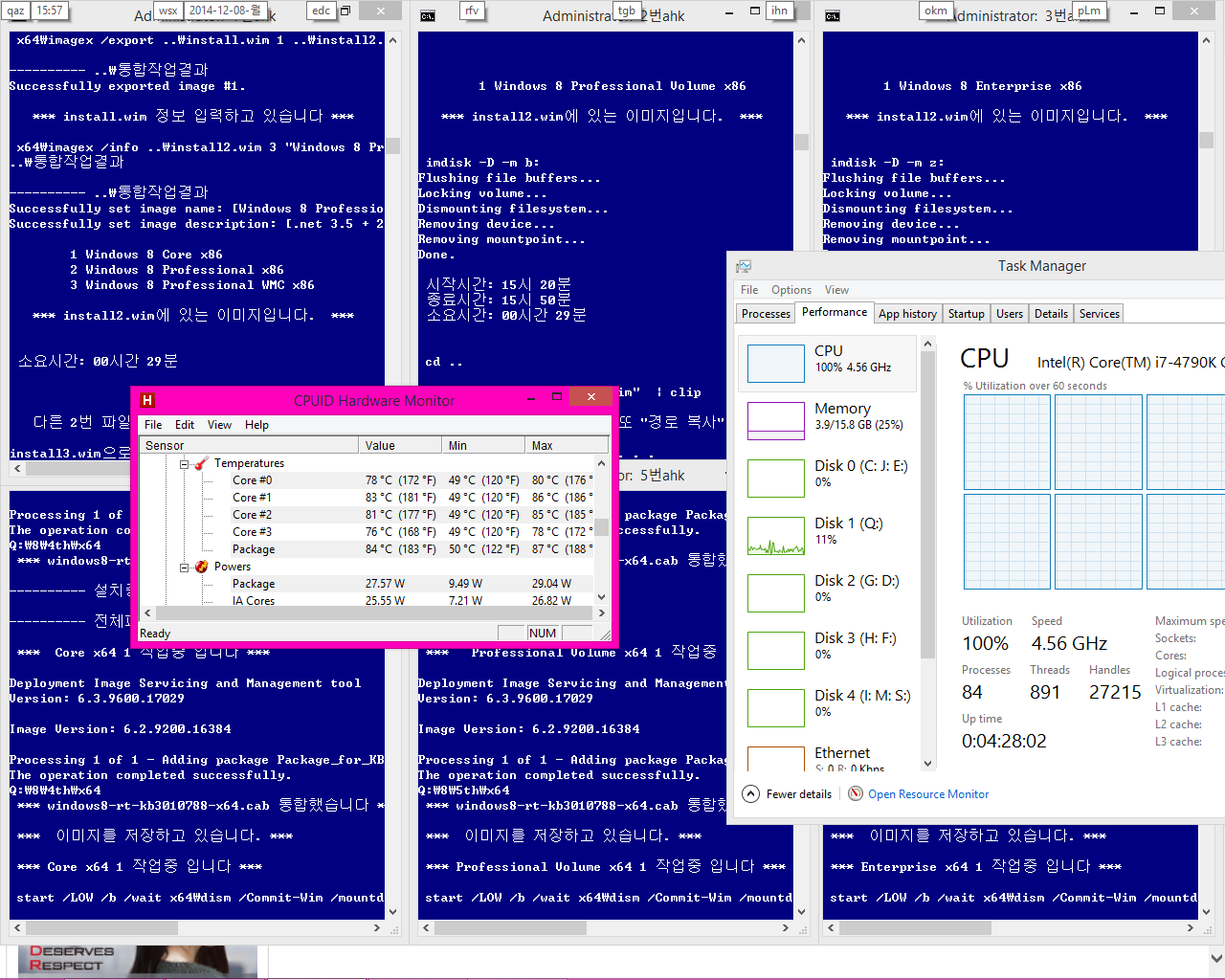Open Task Manager File menu
The height and width of the screenshot is (980, 1225).
pyautogui.click(x=749, y=290)
